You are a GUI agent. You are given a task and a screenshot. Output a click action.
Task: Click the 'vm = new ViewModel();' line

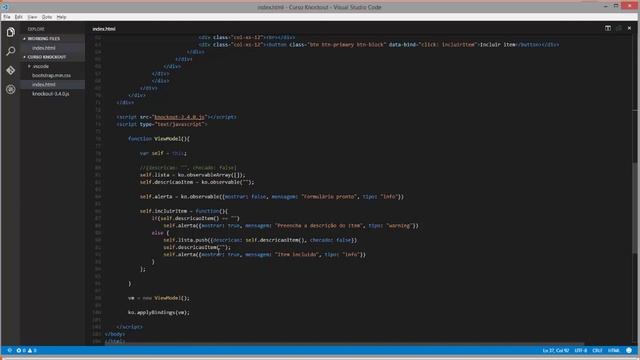pos(159,298)
